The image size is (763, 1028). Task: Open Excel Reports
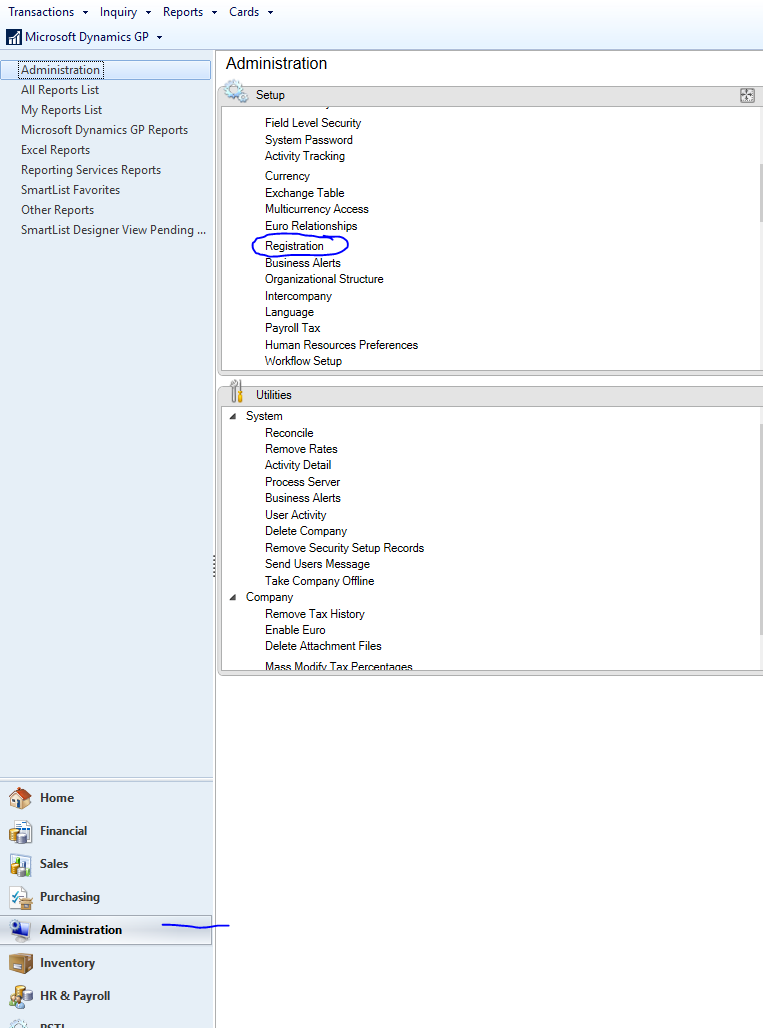click(55, 150)
